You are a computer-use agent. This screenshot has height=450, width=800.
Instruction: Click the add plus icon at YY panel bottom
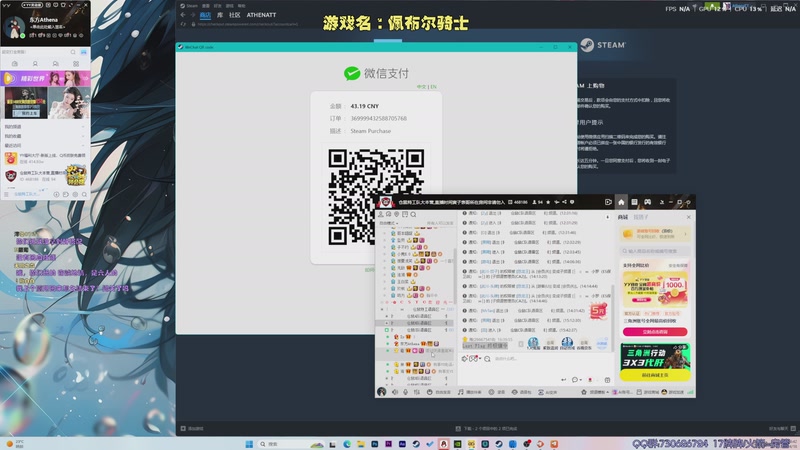[56, 194]
